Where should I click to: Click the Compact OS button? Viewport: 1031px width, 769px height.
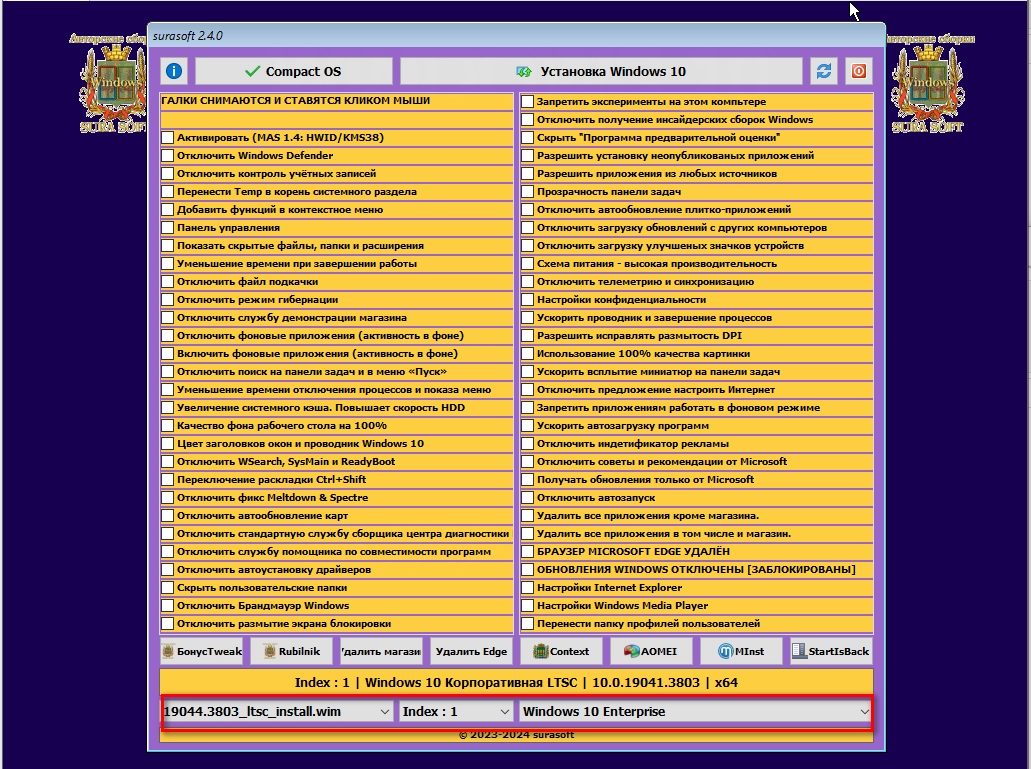click(293, 71)
